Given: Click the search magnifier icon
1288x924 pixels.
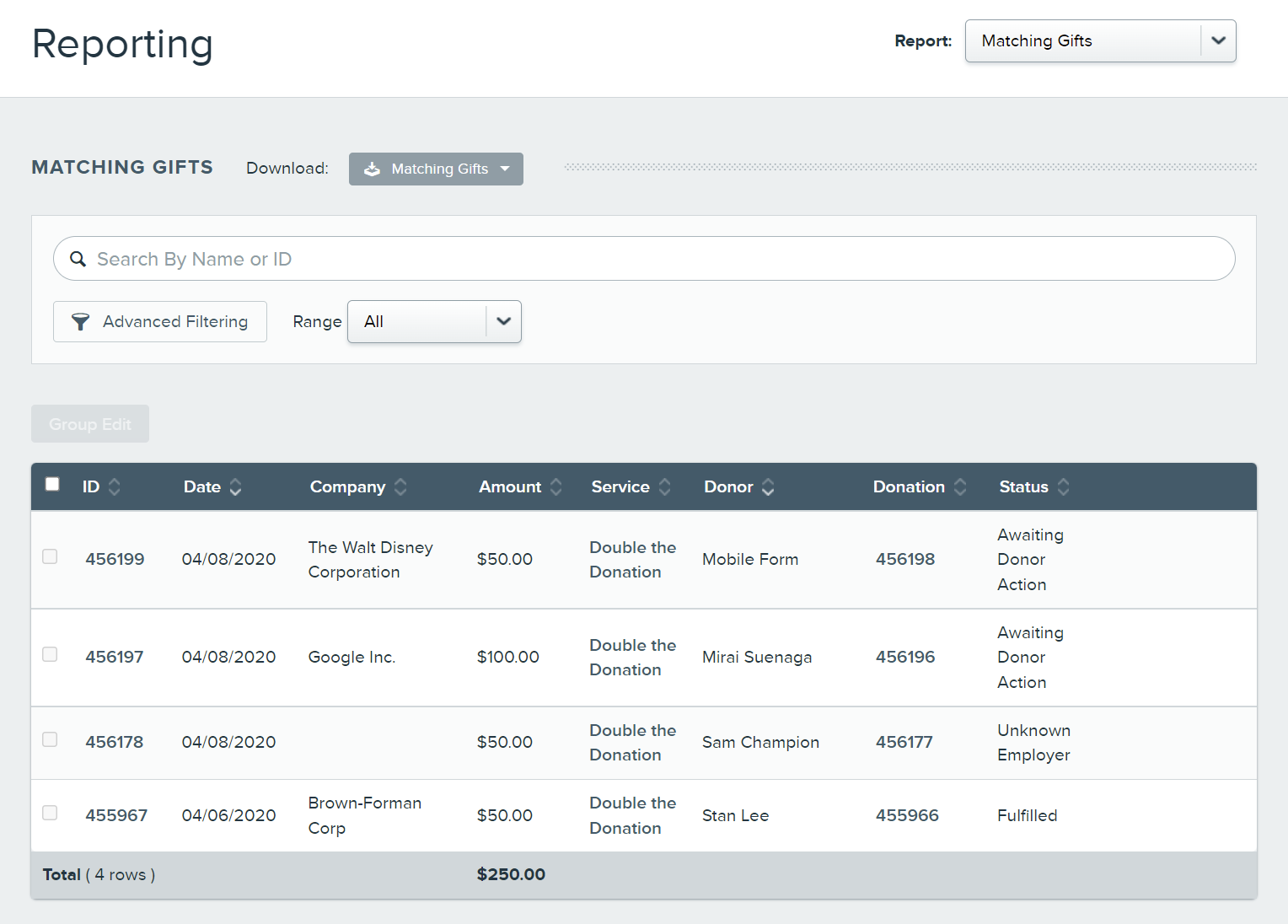Looking at the screenshot, I should coord(78,259).
